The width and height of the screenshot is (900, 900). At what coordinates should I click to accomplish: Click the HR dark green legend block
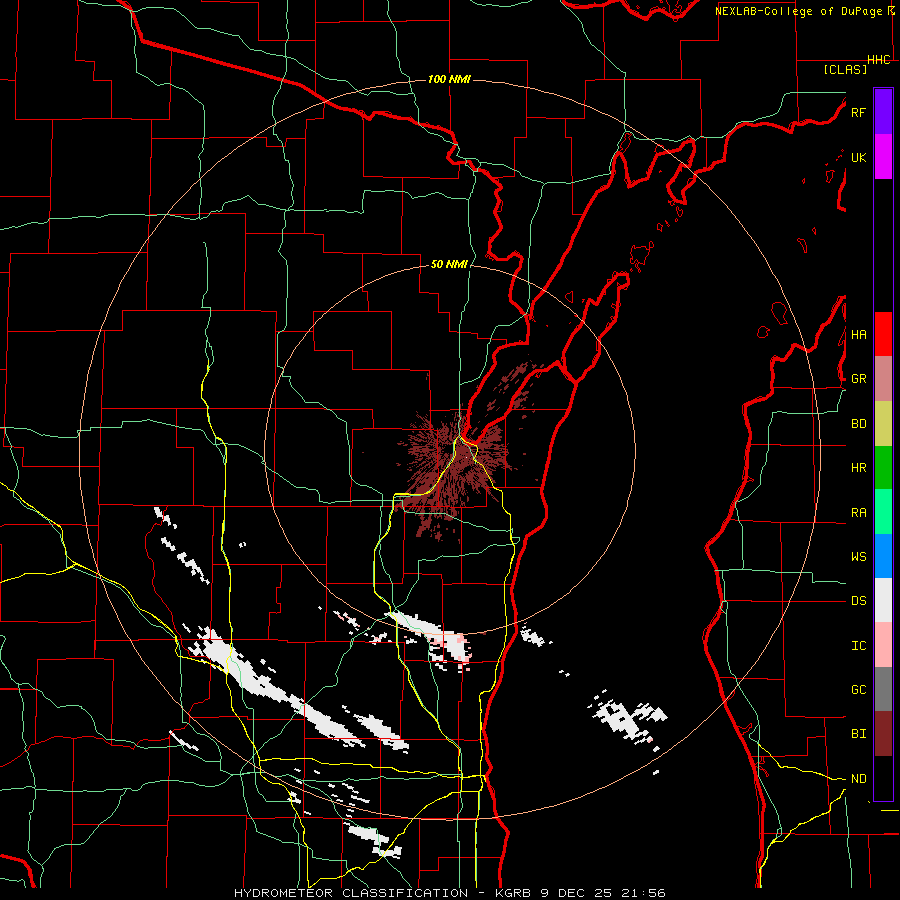pyautogui.click(x=883, y=468)
